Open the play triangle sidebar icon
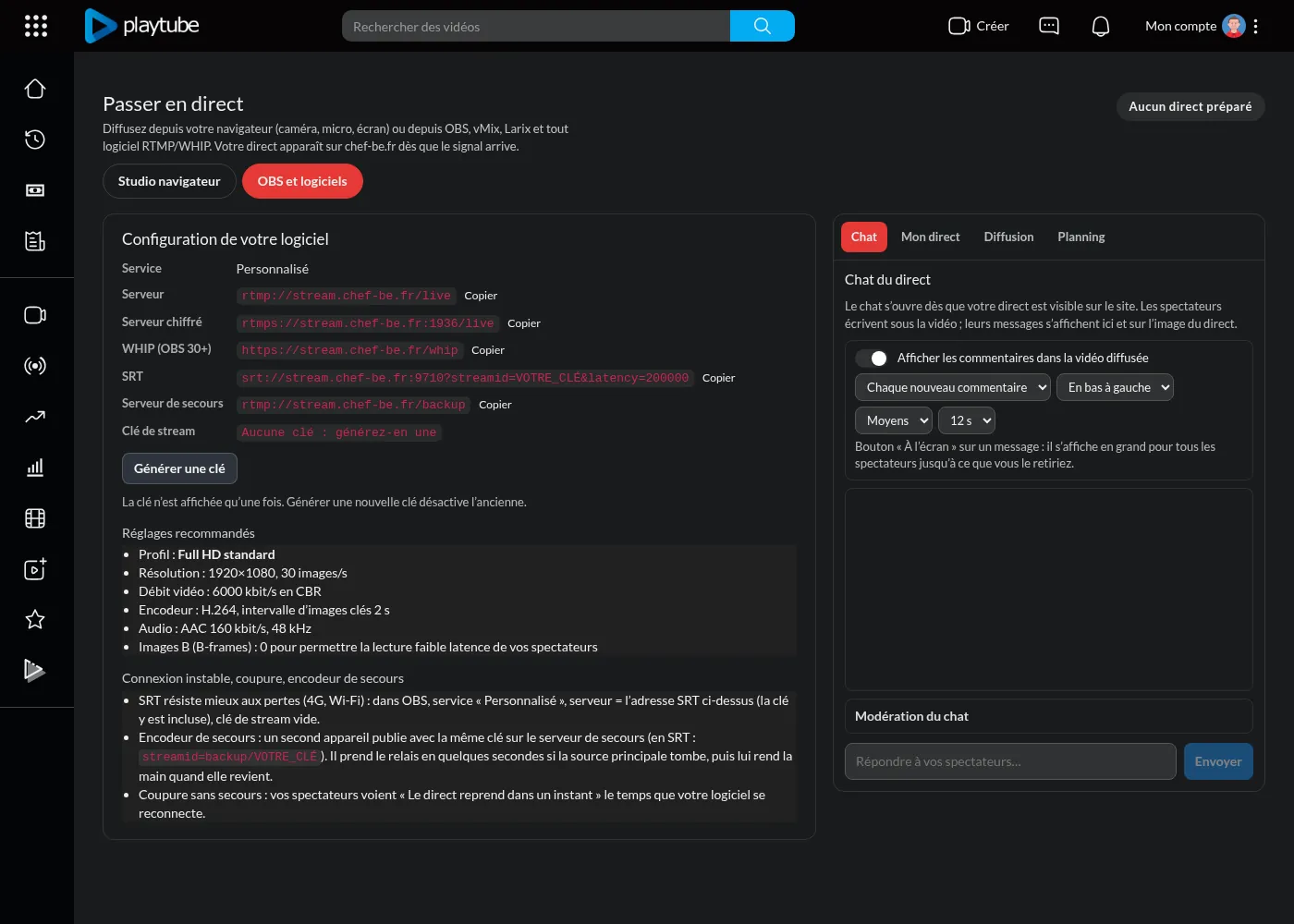 point(35,670)
